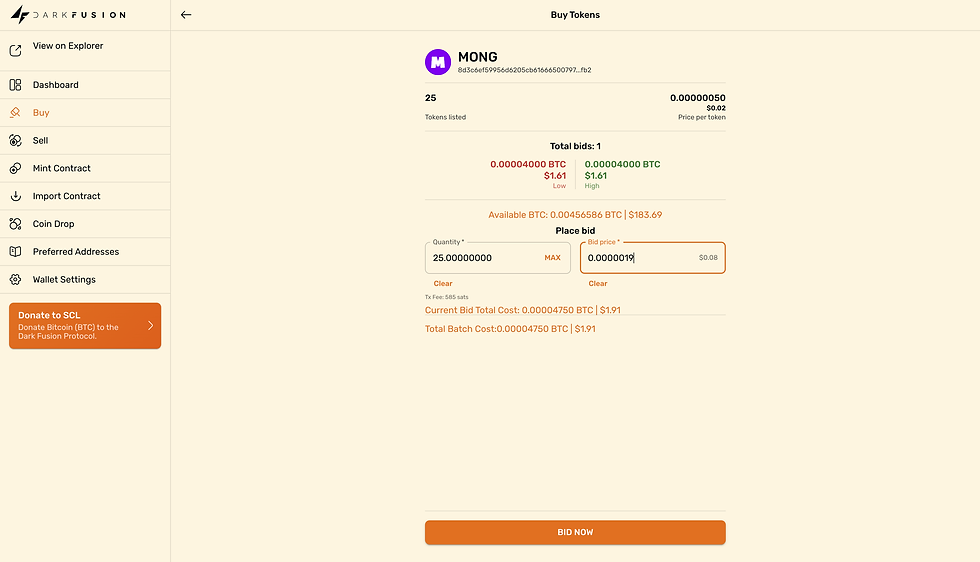The image size is (980, 562).
Task: Click the Dashboard grid icon
Action: click(15, 85)
